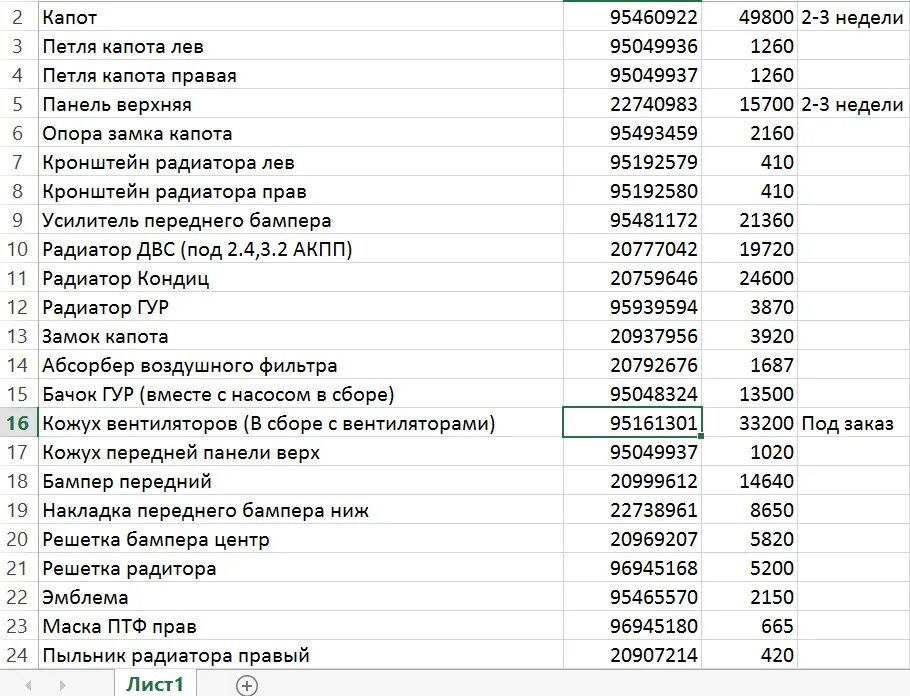Select the cell Эмблема

[301, 597]
